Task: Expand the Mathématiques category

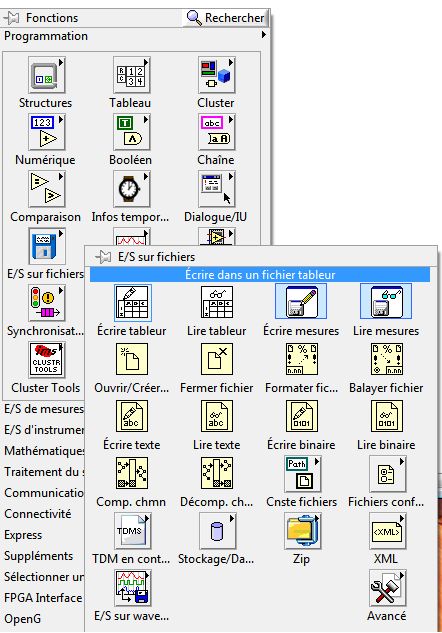Action: (44, 451)
